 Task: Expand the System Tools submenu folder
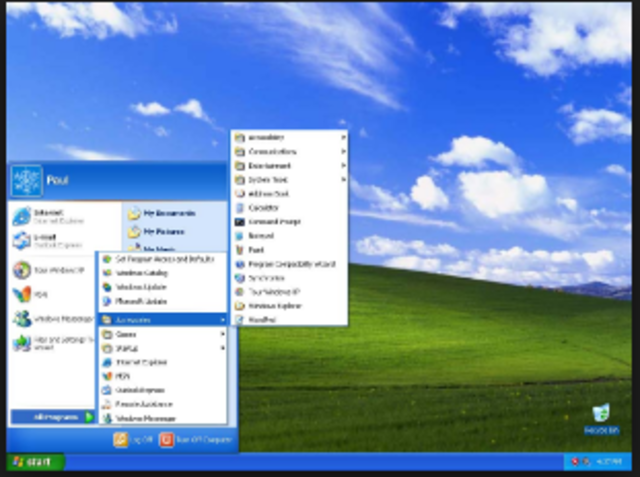289,180
